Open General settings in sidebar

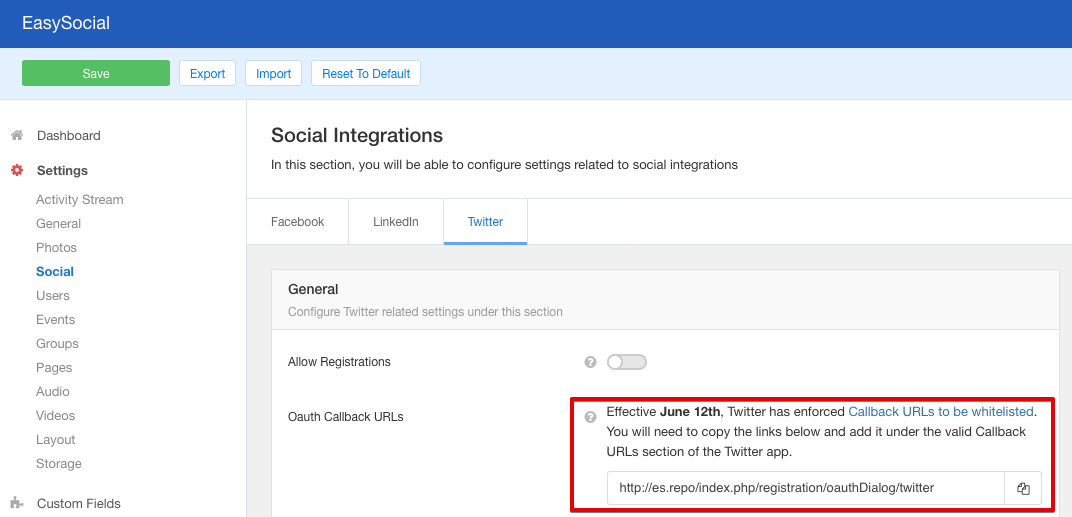(59, 224)
